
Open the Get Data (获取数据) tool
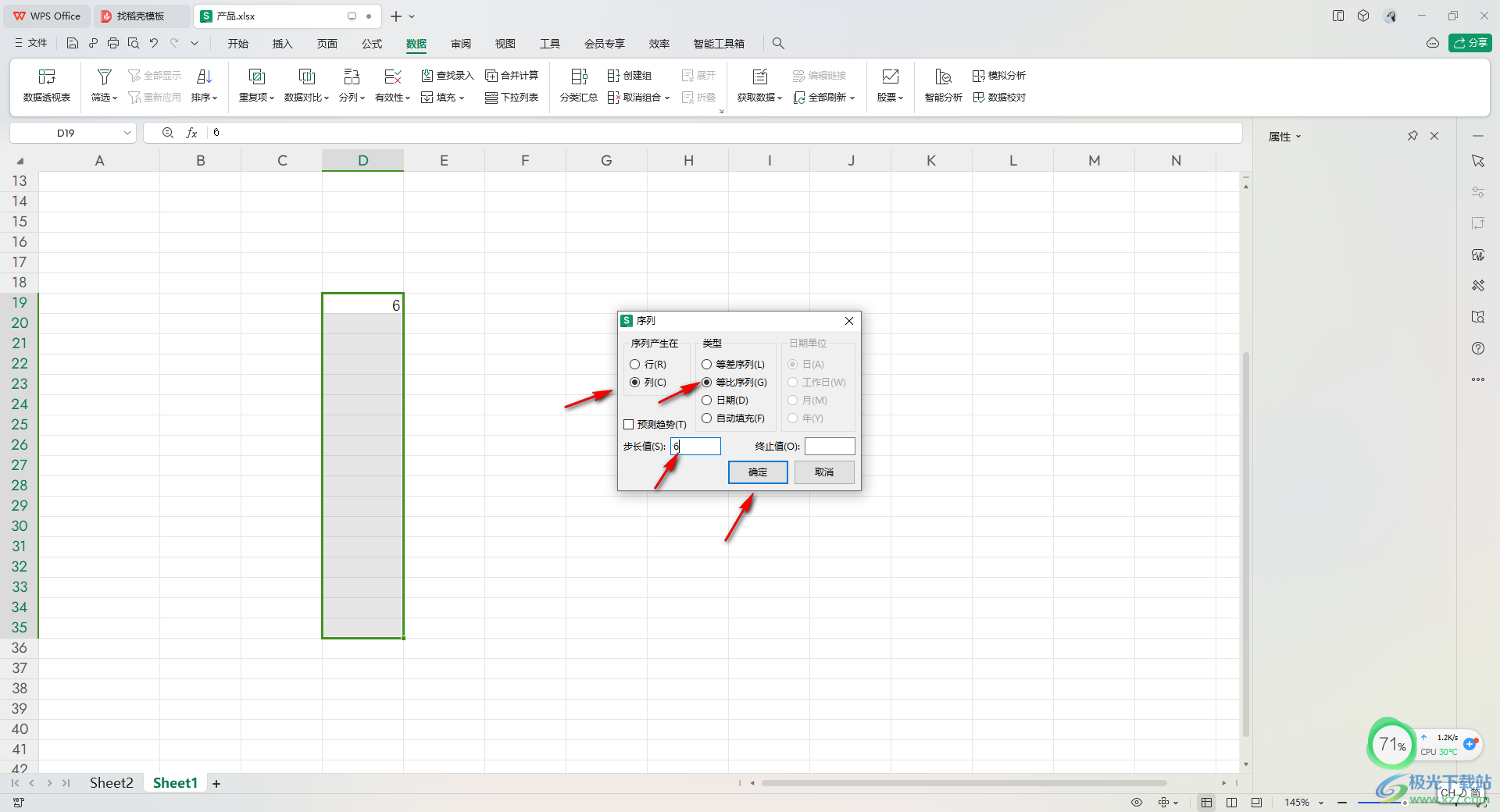759,85
